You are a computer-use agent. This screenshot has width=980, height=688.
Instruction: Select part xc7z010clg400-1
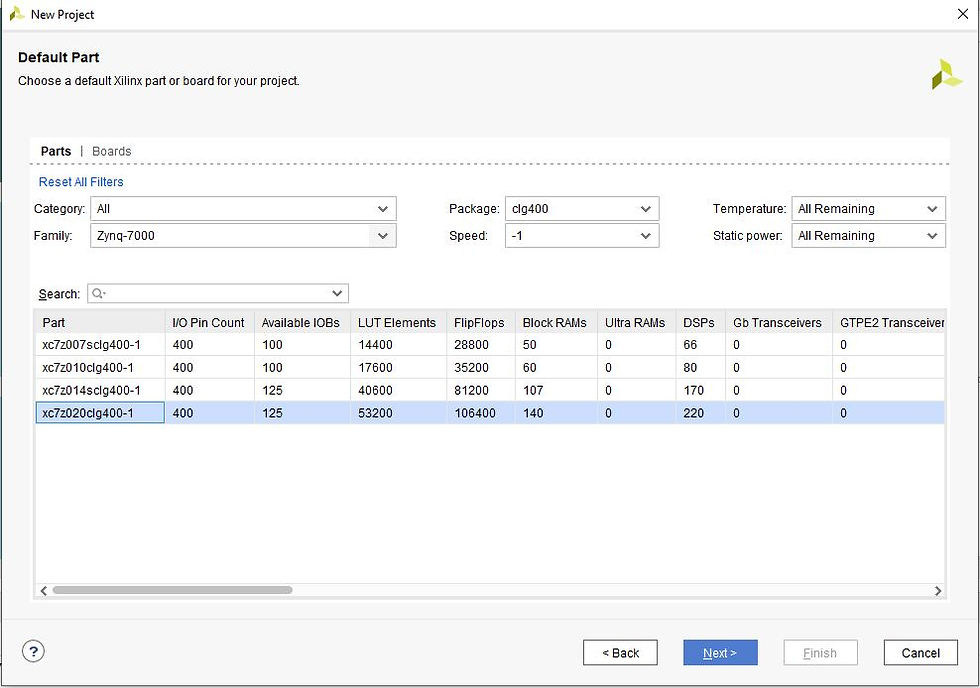[88, 367]
